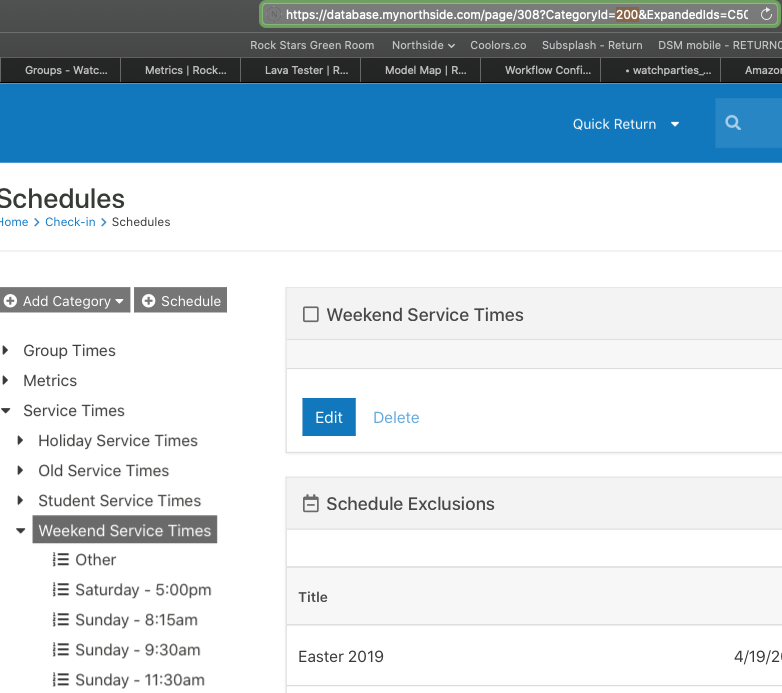The image size is (782, 693).
Task: Open the Check-in breadcrumb link
Action: point(70,222)
